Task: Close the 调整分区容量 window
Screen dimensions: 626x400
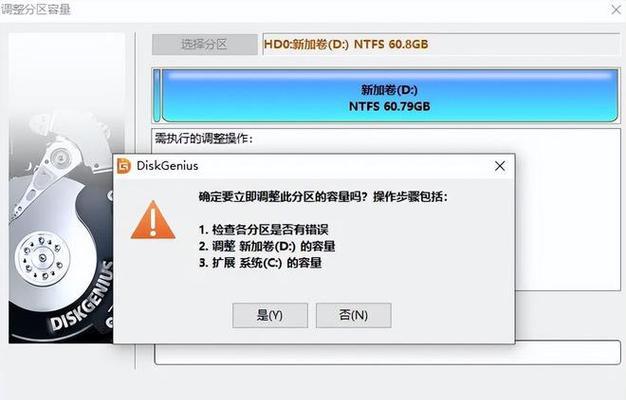Action: [616, 9]
